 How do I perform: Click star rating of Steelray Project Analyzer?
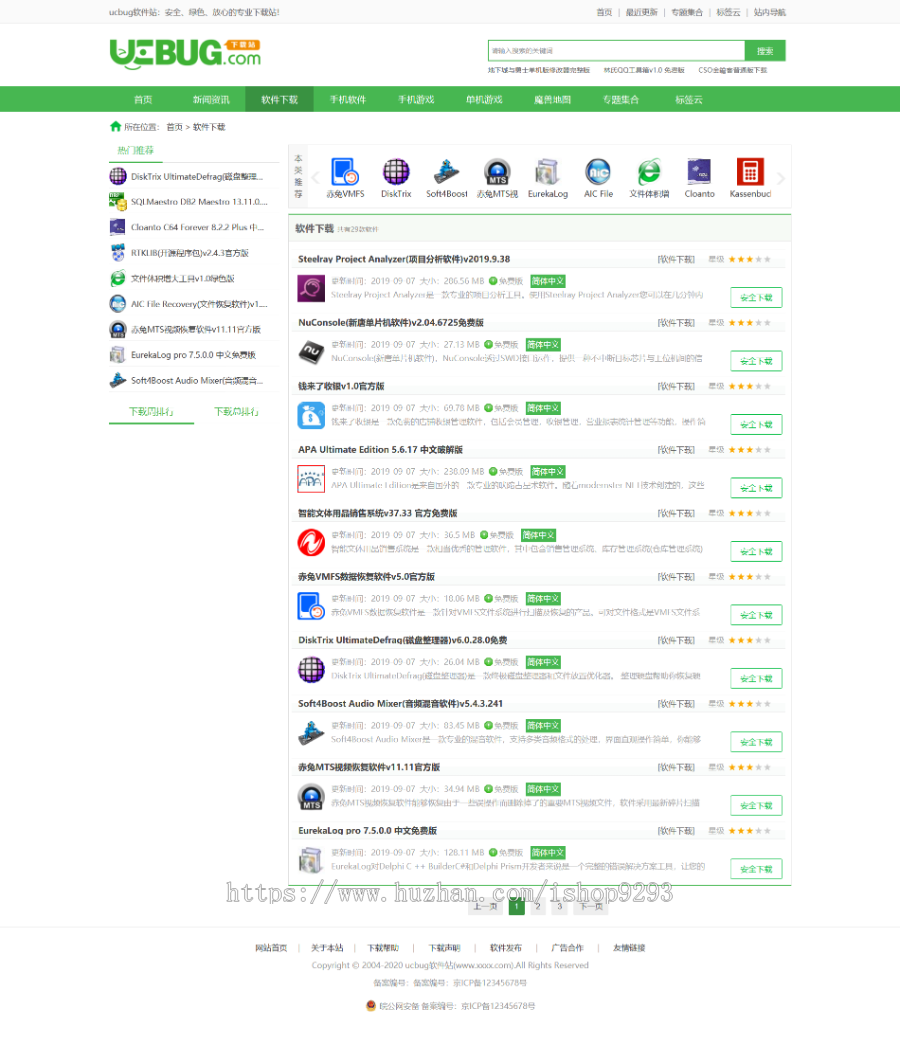749,259
